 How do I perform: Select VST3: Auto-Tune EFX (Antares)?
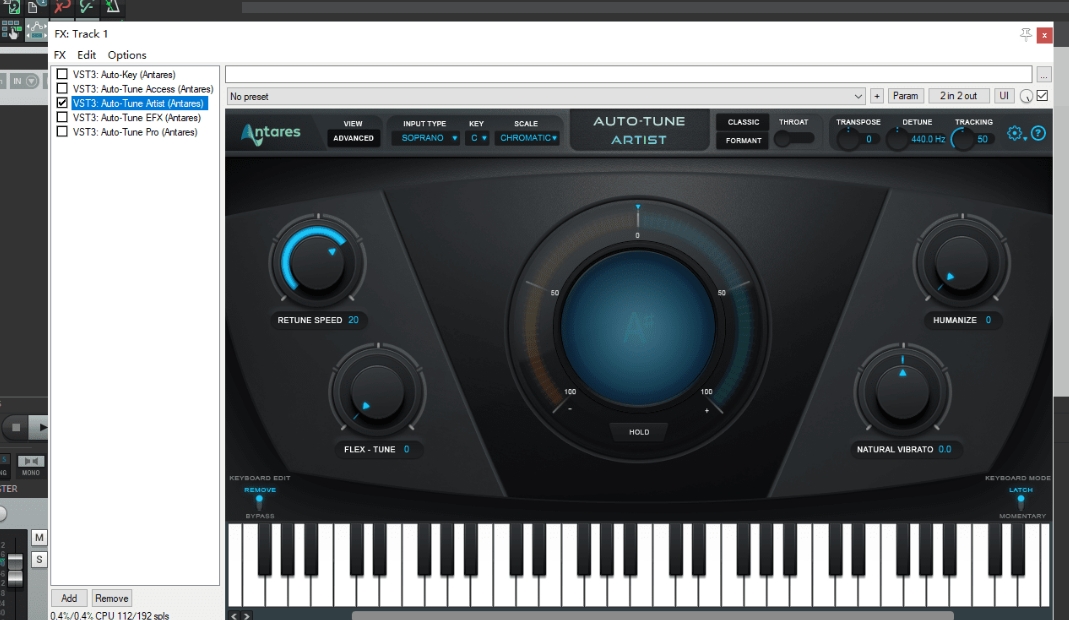136,117
